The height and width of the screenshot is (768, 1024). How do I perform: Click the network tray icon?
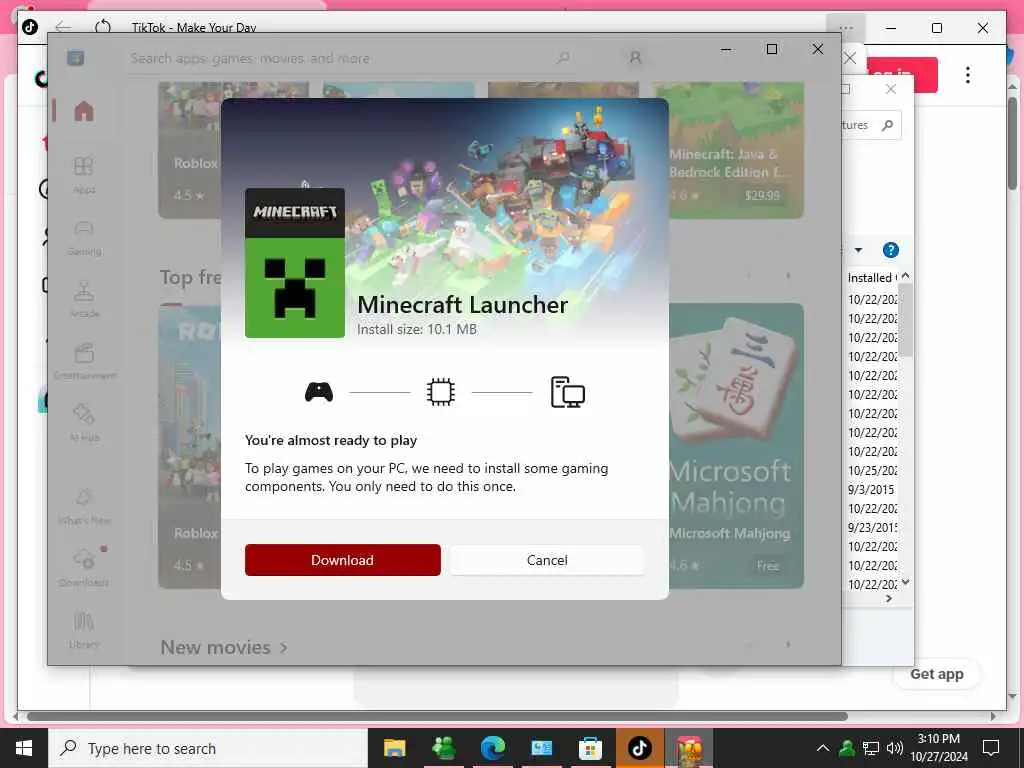(x=871, y=748)
